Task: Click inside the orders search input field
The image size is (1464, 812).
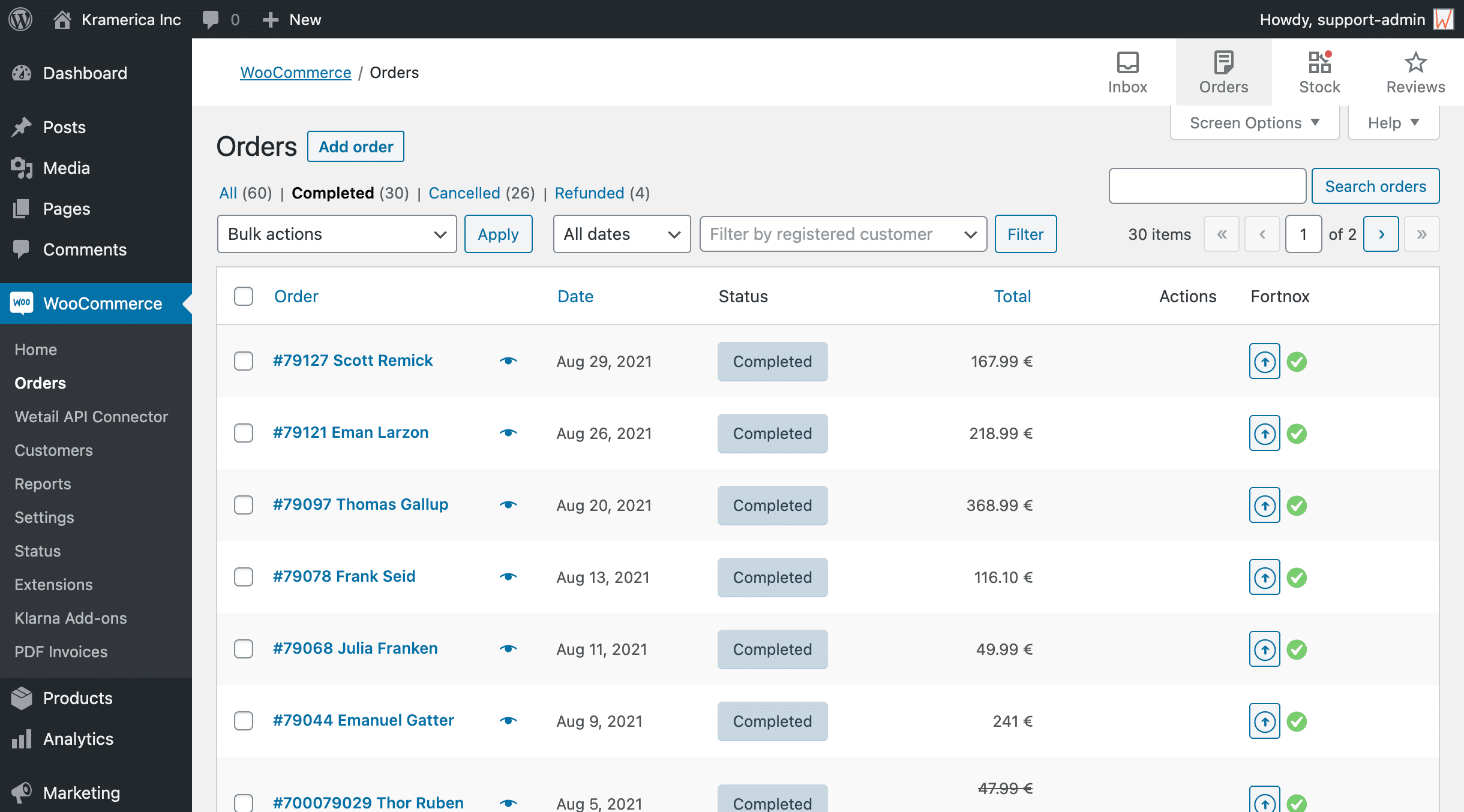Action: [x=1207, y=186]
